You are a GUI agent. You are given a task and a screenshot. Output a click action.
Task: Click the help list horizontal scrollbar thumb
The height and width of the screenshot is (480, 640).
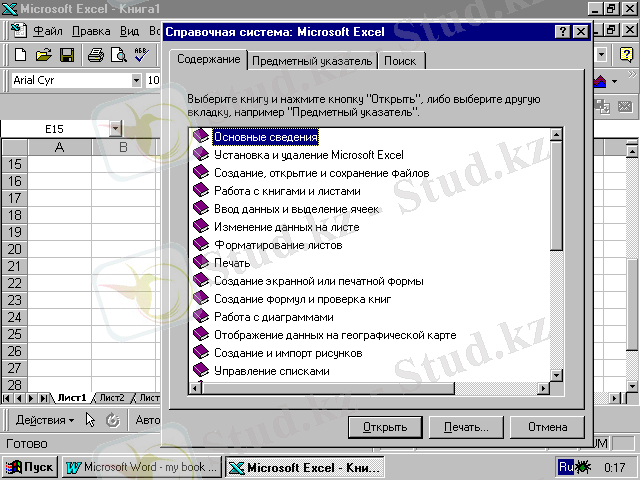click(328, 388)
